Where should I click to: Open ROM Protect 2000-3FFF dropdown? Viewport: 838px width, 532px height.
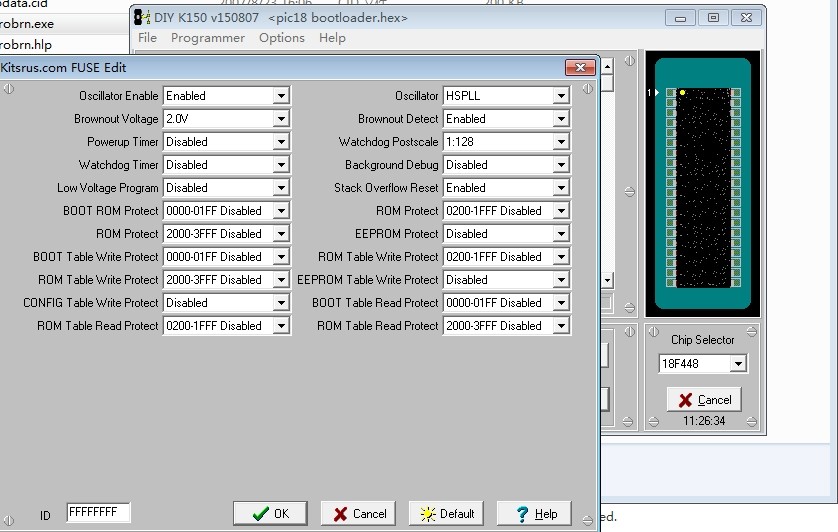(281, 234)
